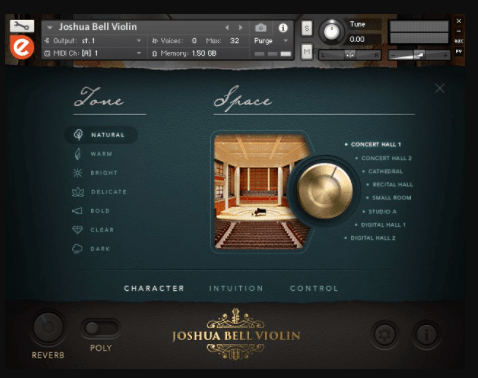Screen dimensions: 478x378
Task: Select Digital Hall 2 space
Action: tap(370, 238)
